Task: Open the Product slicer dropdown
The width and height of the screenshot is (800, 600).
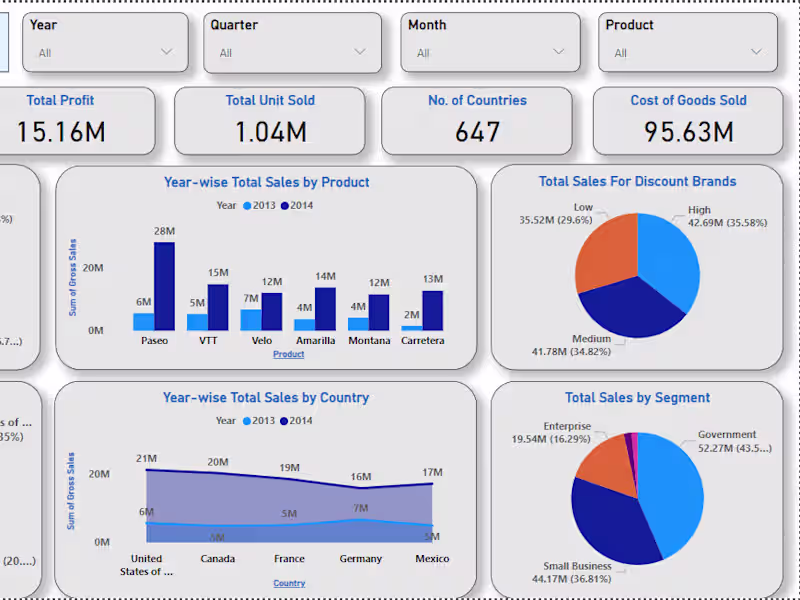Action: (x=757, y=50)
